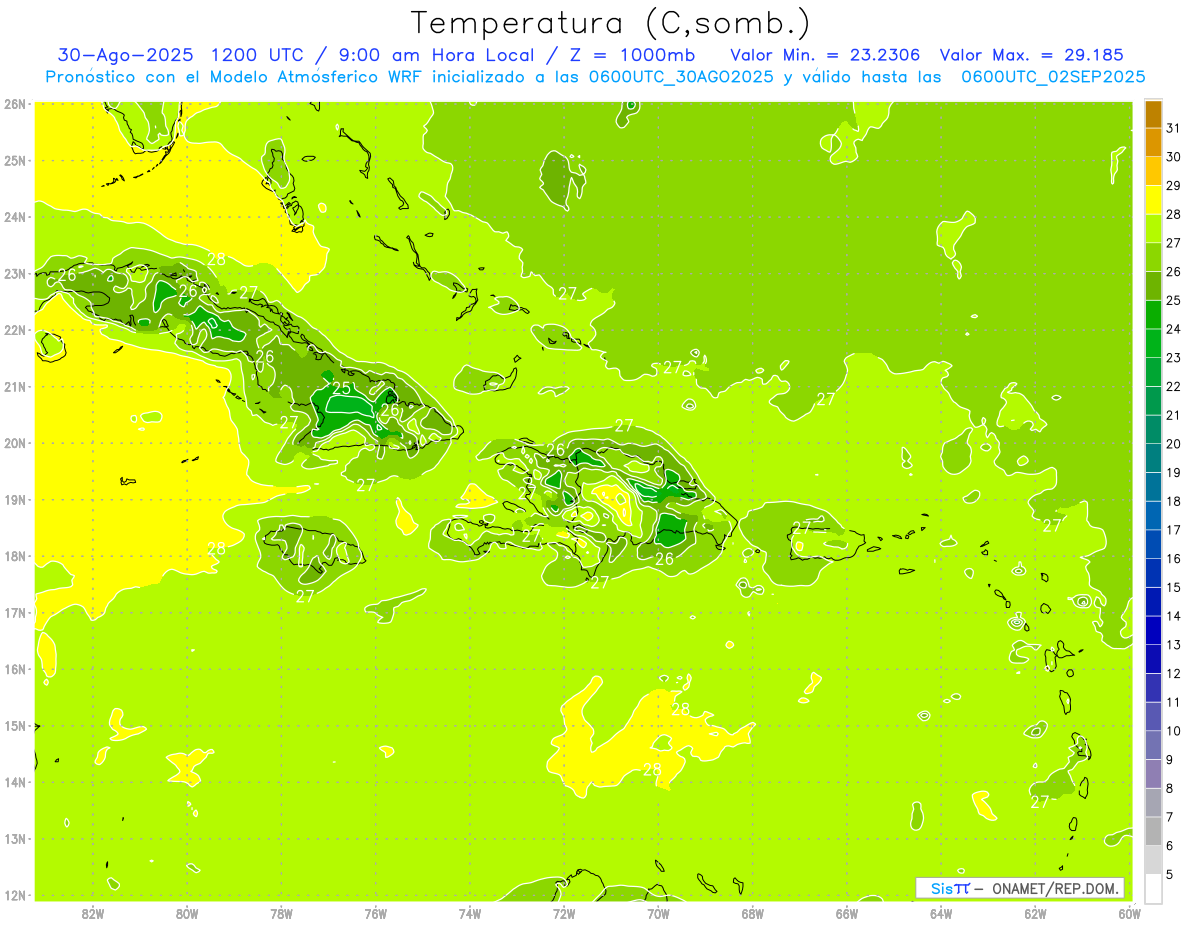Select the legend value label 20
The width and height of the screenshot is (1200, 927).
pos(1174,444)
